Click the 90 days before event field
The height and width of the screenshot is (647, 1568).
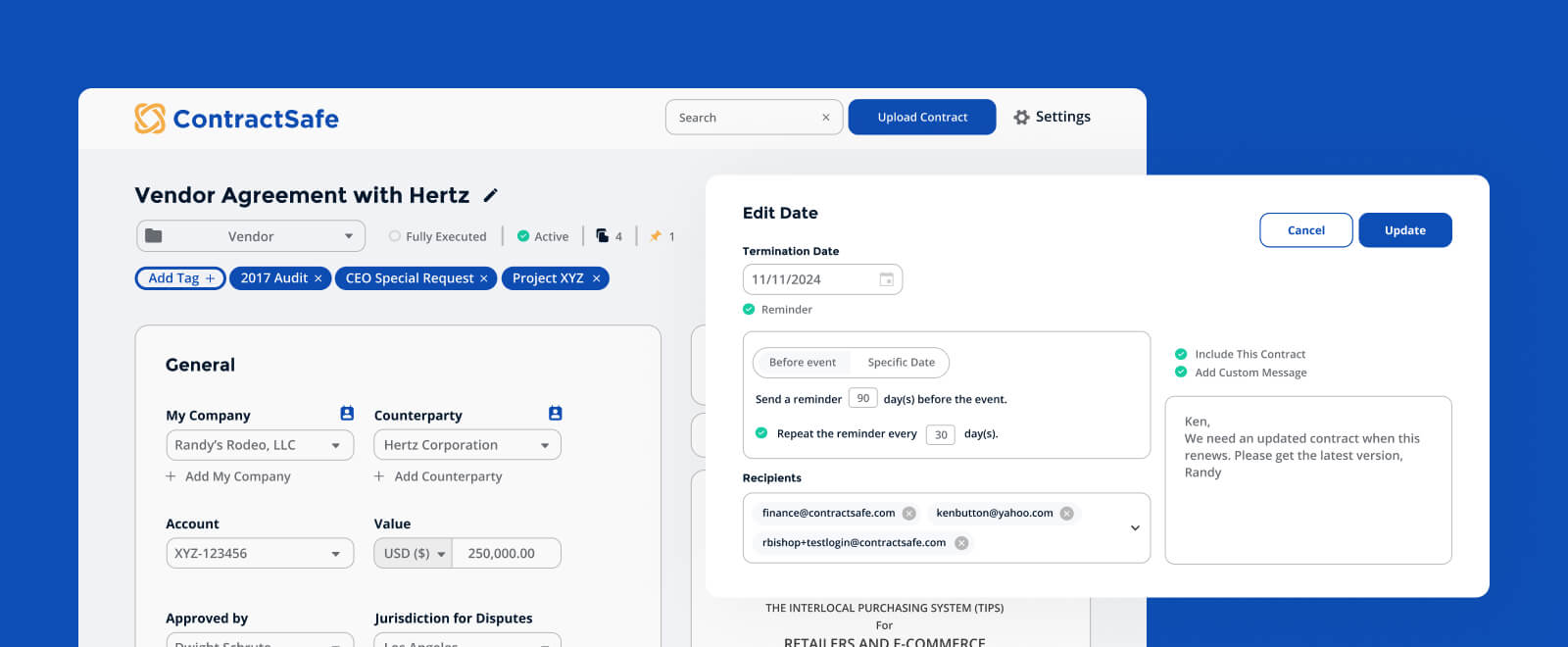click(x=862, y=398)
